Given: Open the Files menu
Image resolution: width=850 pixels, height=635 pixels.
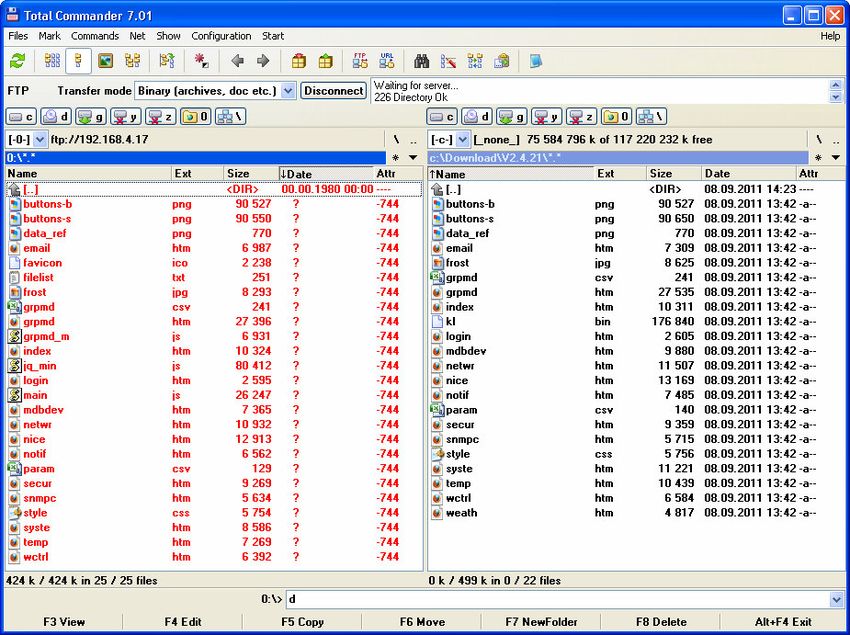Looking at the screenshot, I should [18, 36].
